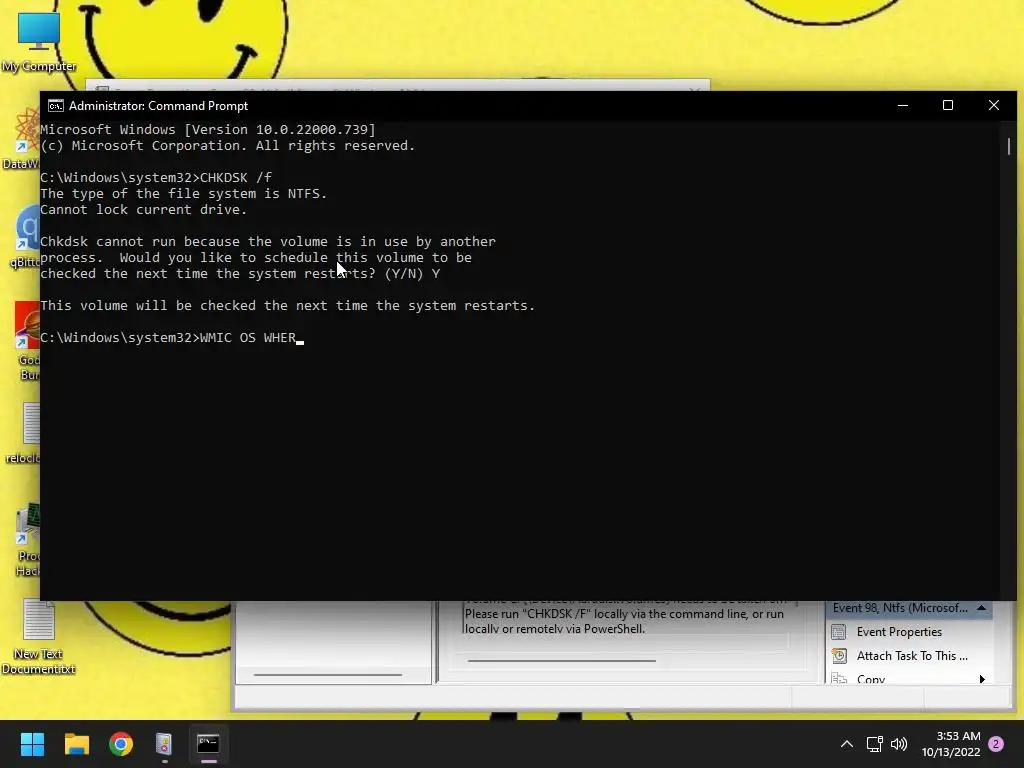This screenshot has height=768, width=1024.
Task: Maximize the Command Prompt window
Action: pos(948,106)
